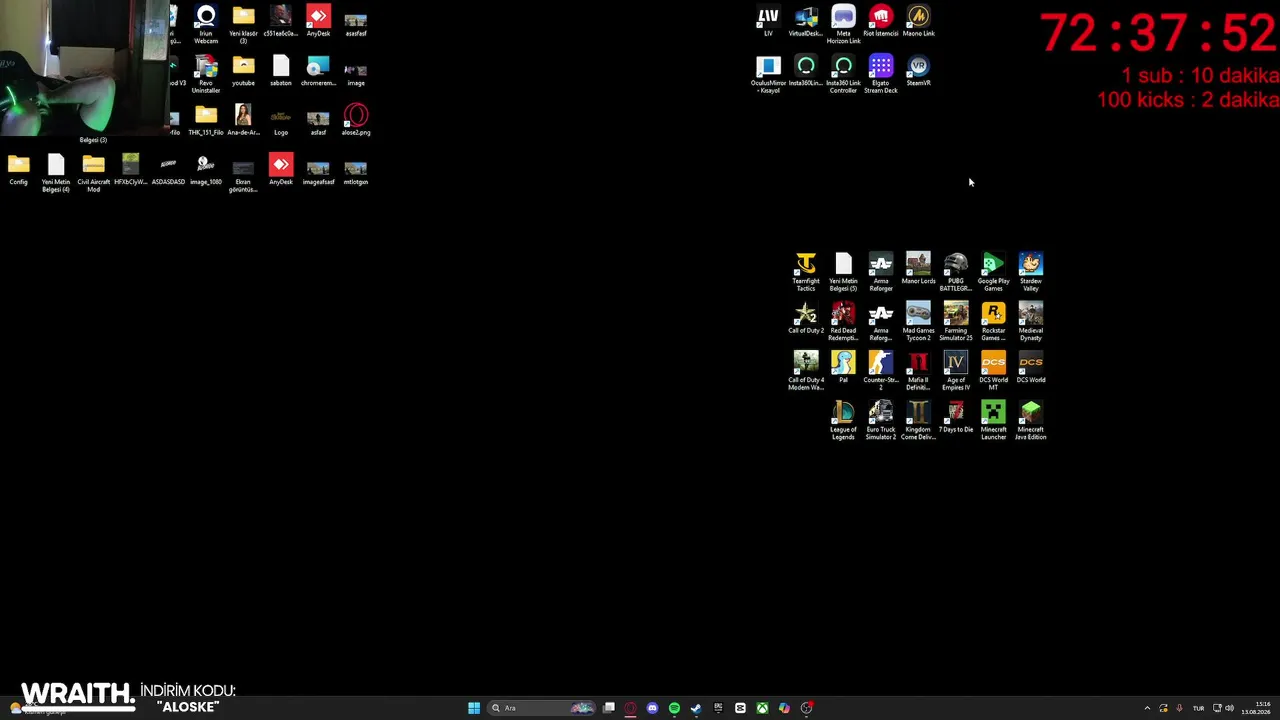Select the Logo image file
Screen dimensions: 1280x720
[x=281, y=120]
